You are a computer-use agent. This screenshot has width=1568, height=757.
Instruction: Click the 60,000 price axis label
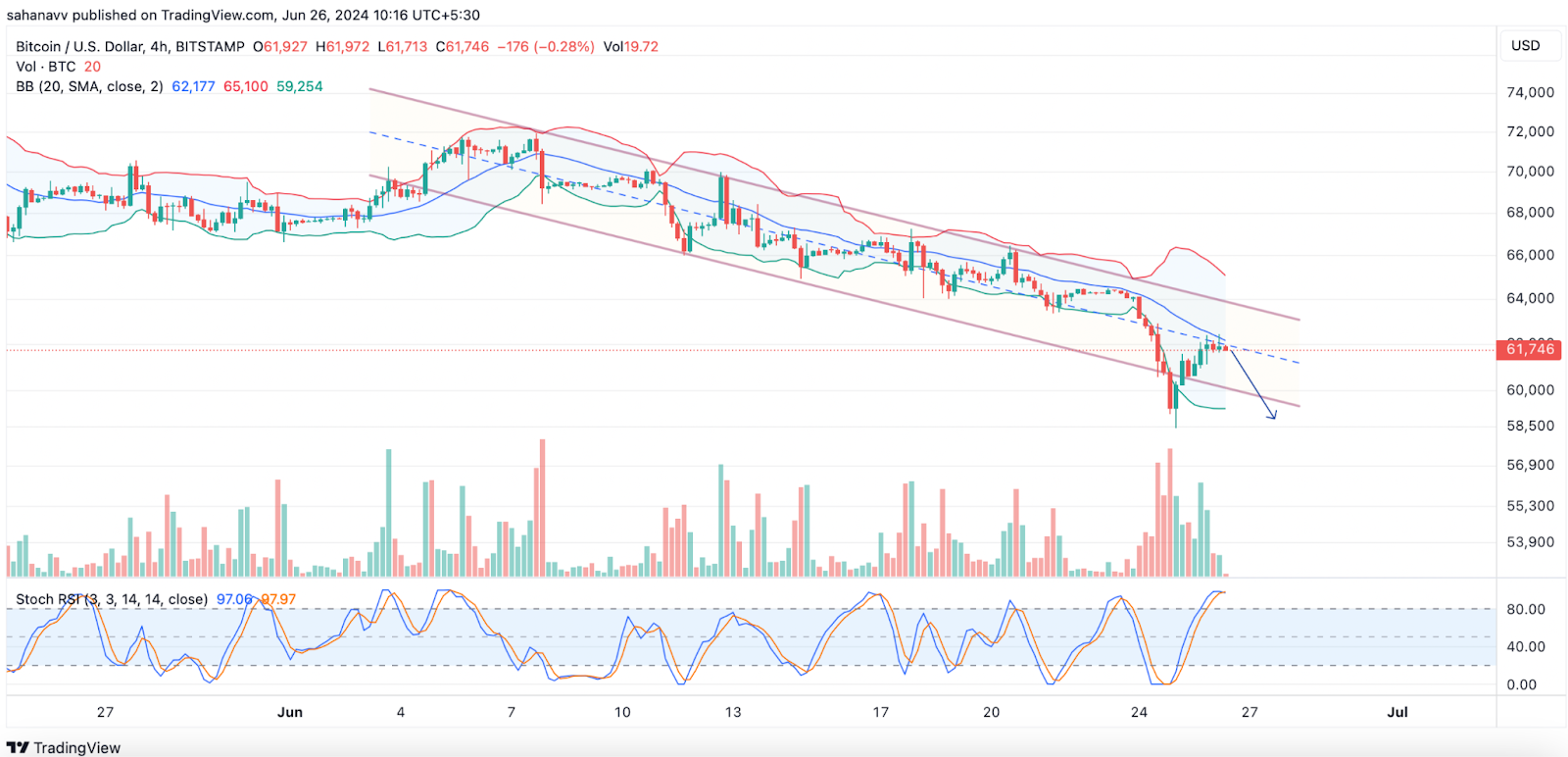click(x=1530, y=389)
